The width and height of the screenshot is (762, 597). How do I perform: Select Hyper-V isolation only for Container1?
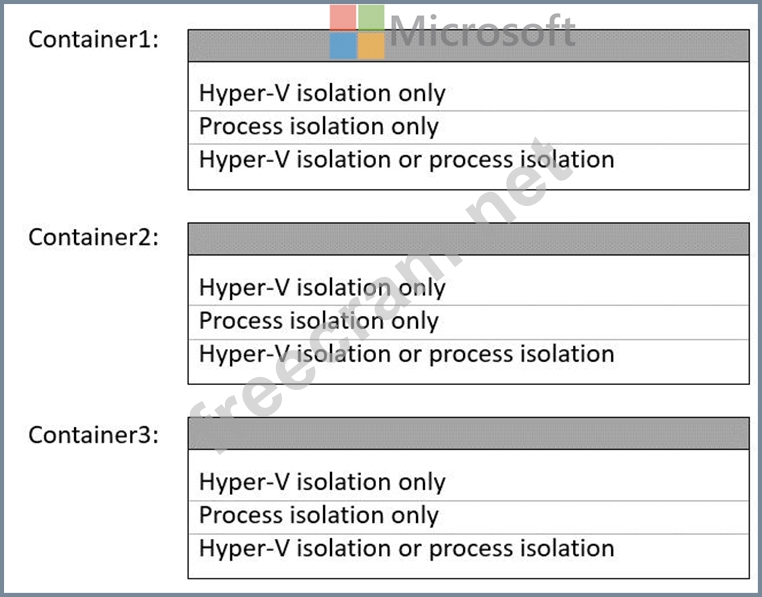click(x=322, y=94)
